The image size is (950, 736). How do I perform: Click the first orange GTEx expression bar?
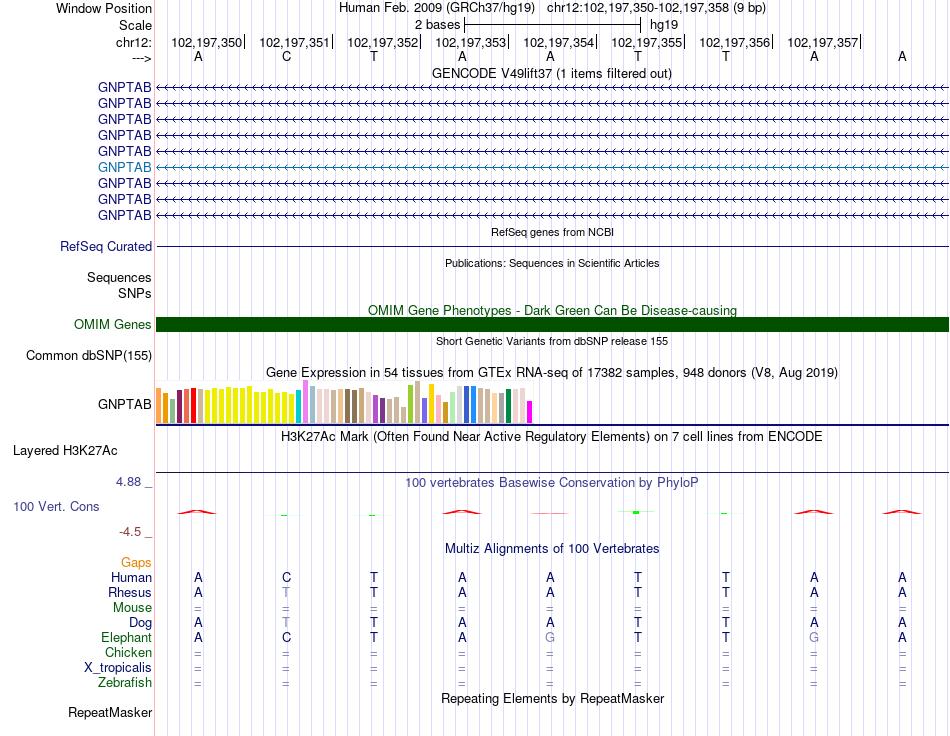coord(159,405)
